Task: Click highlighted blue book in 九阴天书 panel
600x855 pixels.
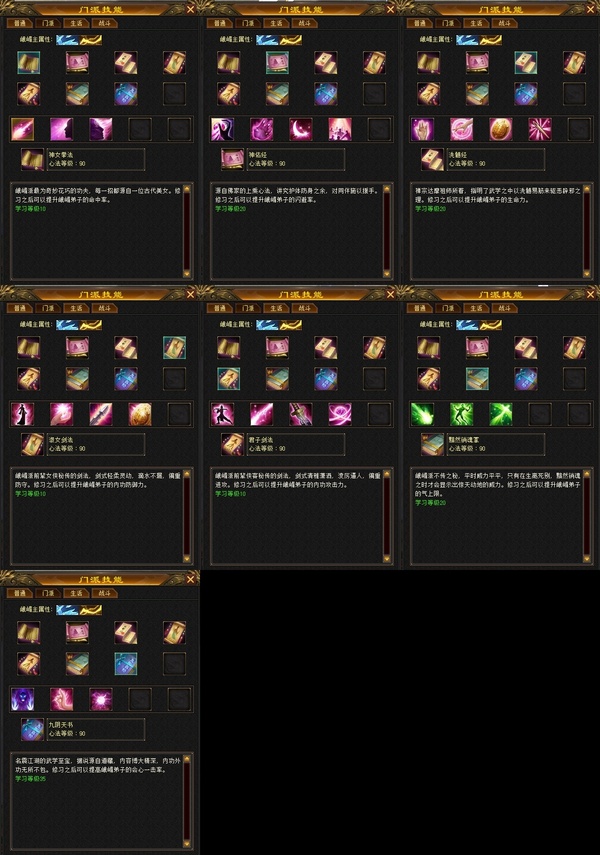Action: point(125,664)
